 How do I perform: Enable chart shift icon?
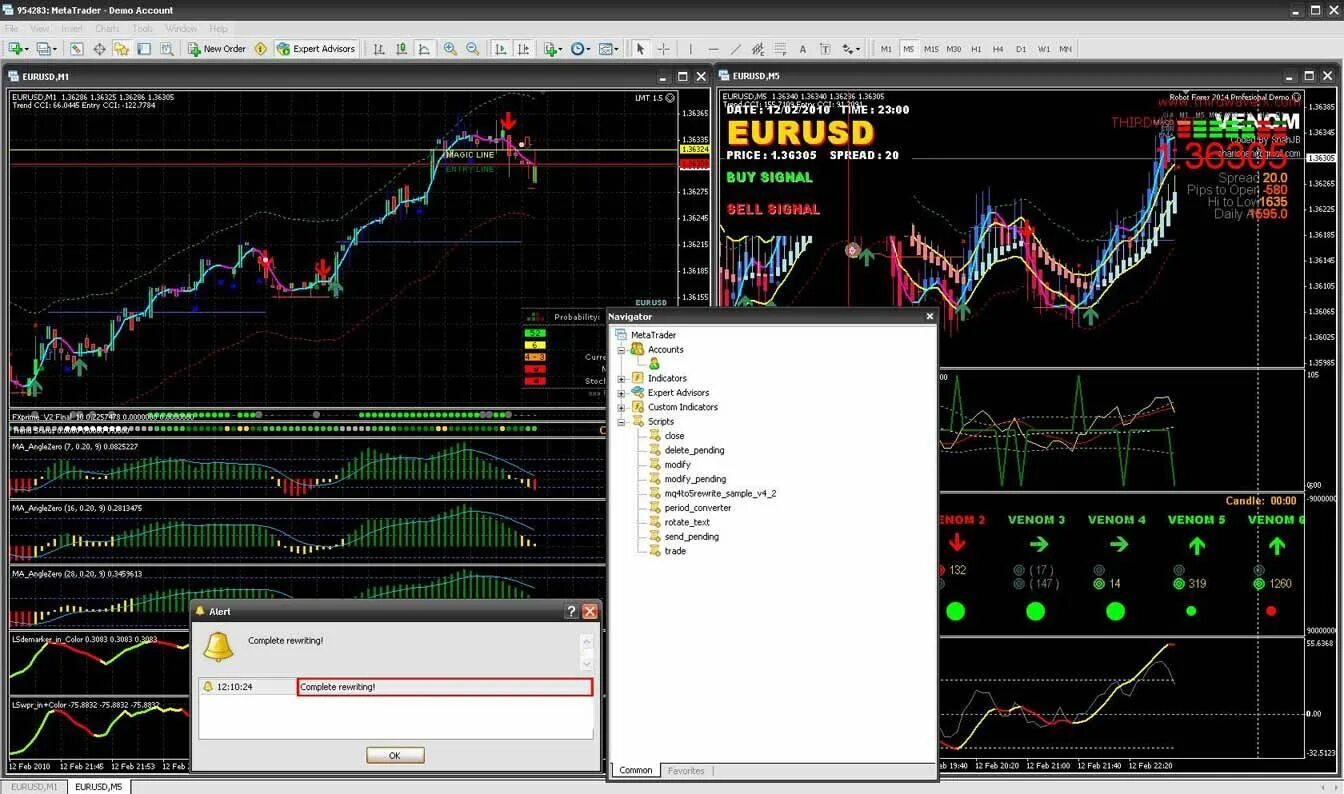click(522, 49)
